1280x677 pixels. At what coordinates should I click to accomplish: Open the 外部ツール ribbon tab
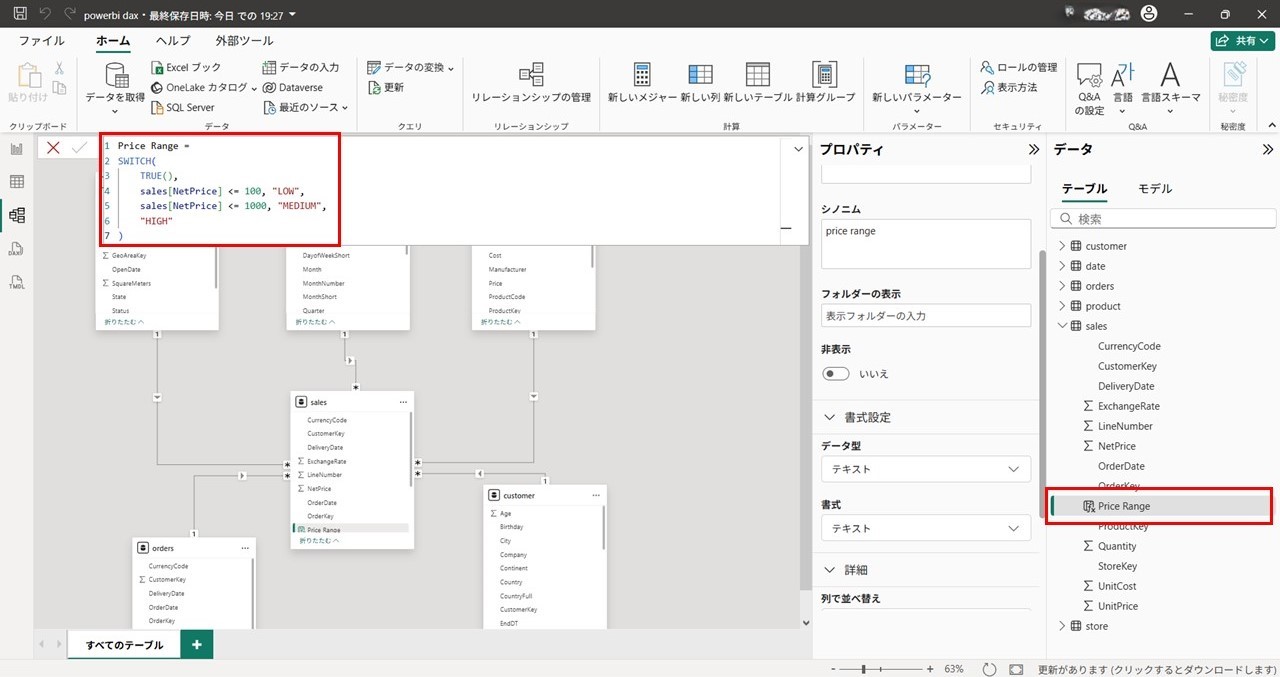244,41
